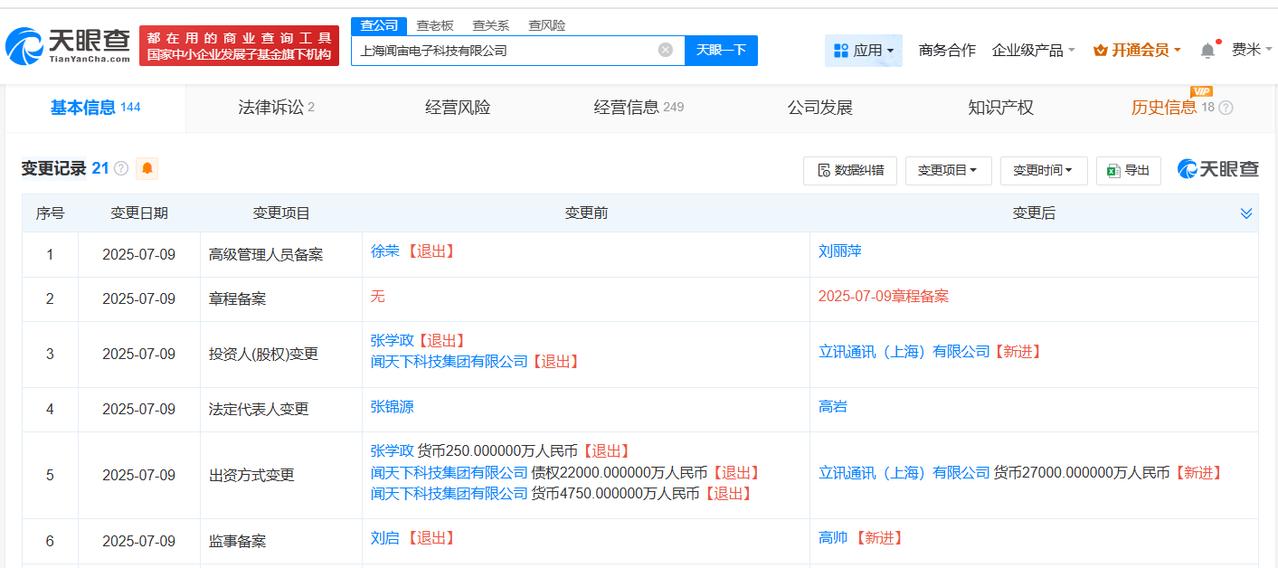Clear the search box with the X icon
The height and width of the screenshot is (568, 1278).
click(665, 50)
